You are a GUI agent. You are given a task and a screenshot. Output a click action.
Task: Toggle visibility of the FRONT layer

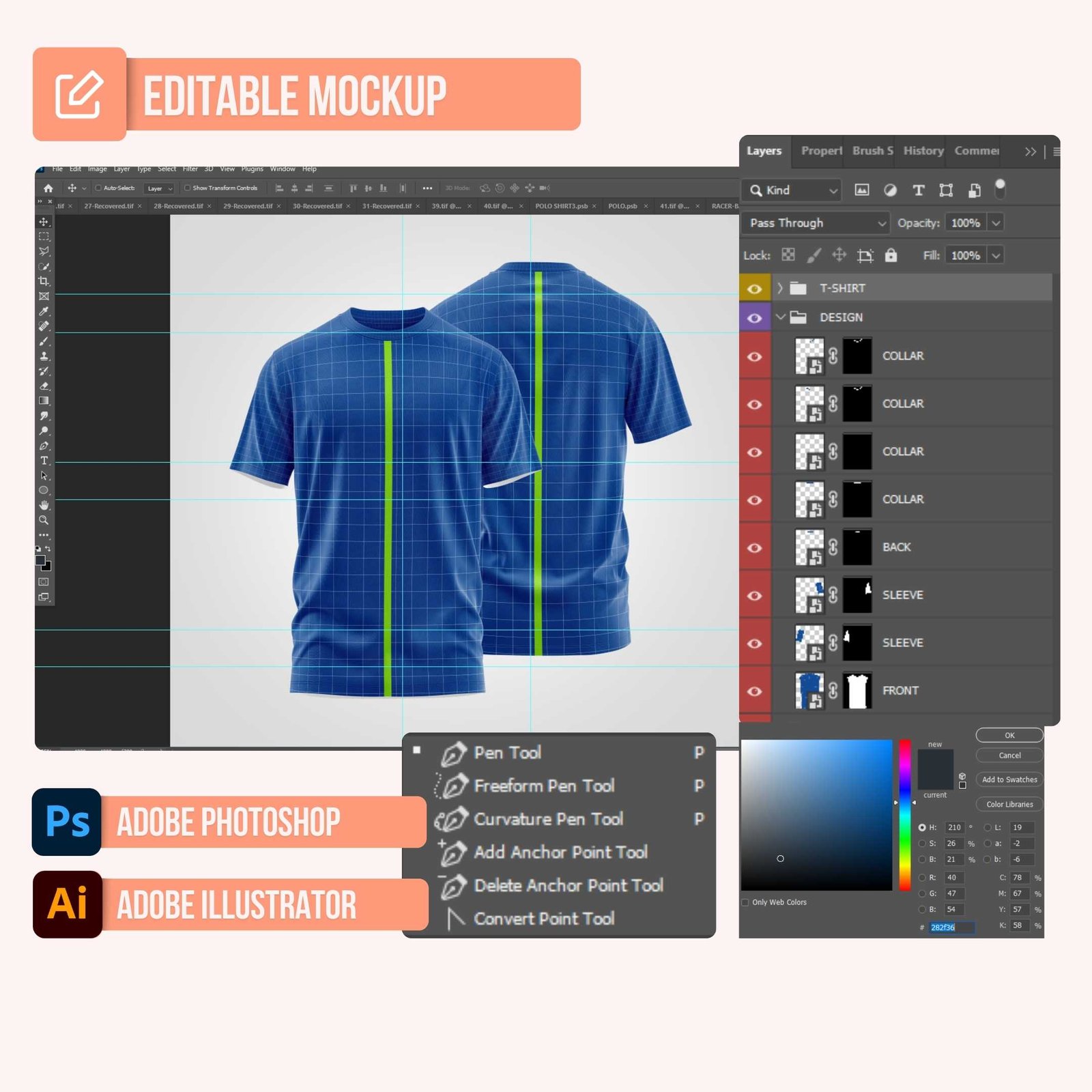(754, 691)
